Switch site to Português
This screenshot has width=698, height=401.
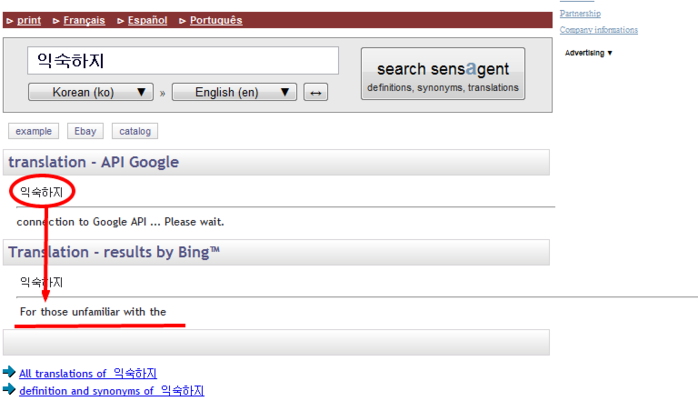tap(216, 20)
